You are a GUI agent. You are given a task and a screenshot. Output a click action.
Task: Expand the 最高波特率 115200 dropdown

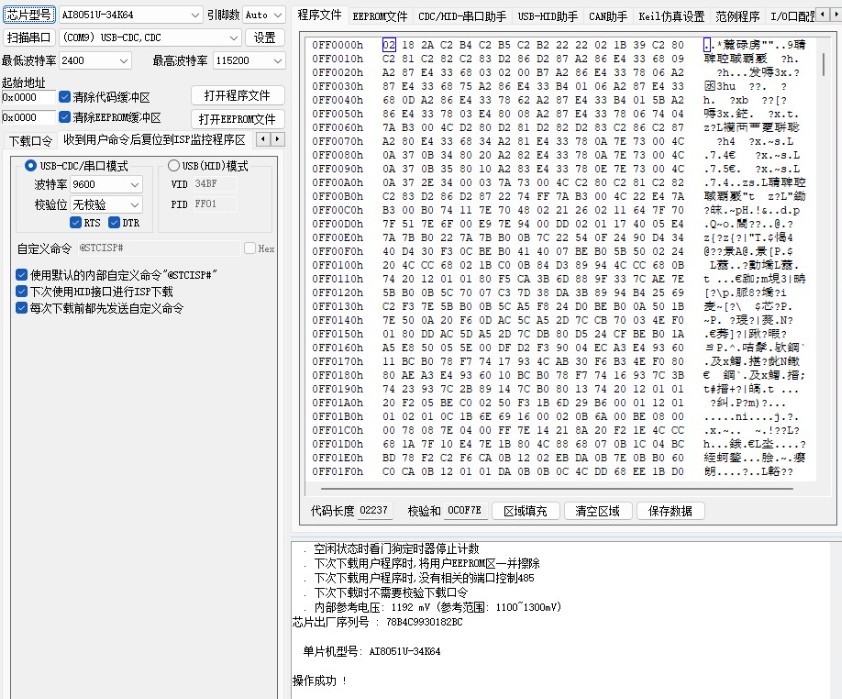click(x=248, y=61)
